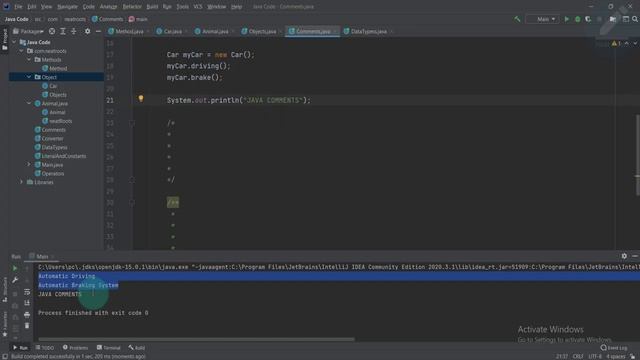The width and height of the screenshot is (640, 360).
Task: Collapse com.neatroots package node
Action: coord(22,51)
